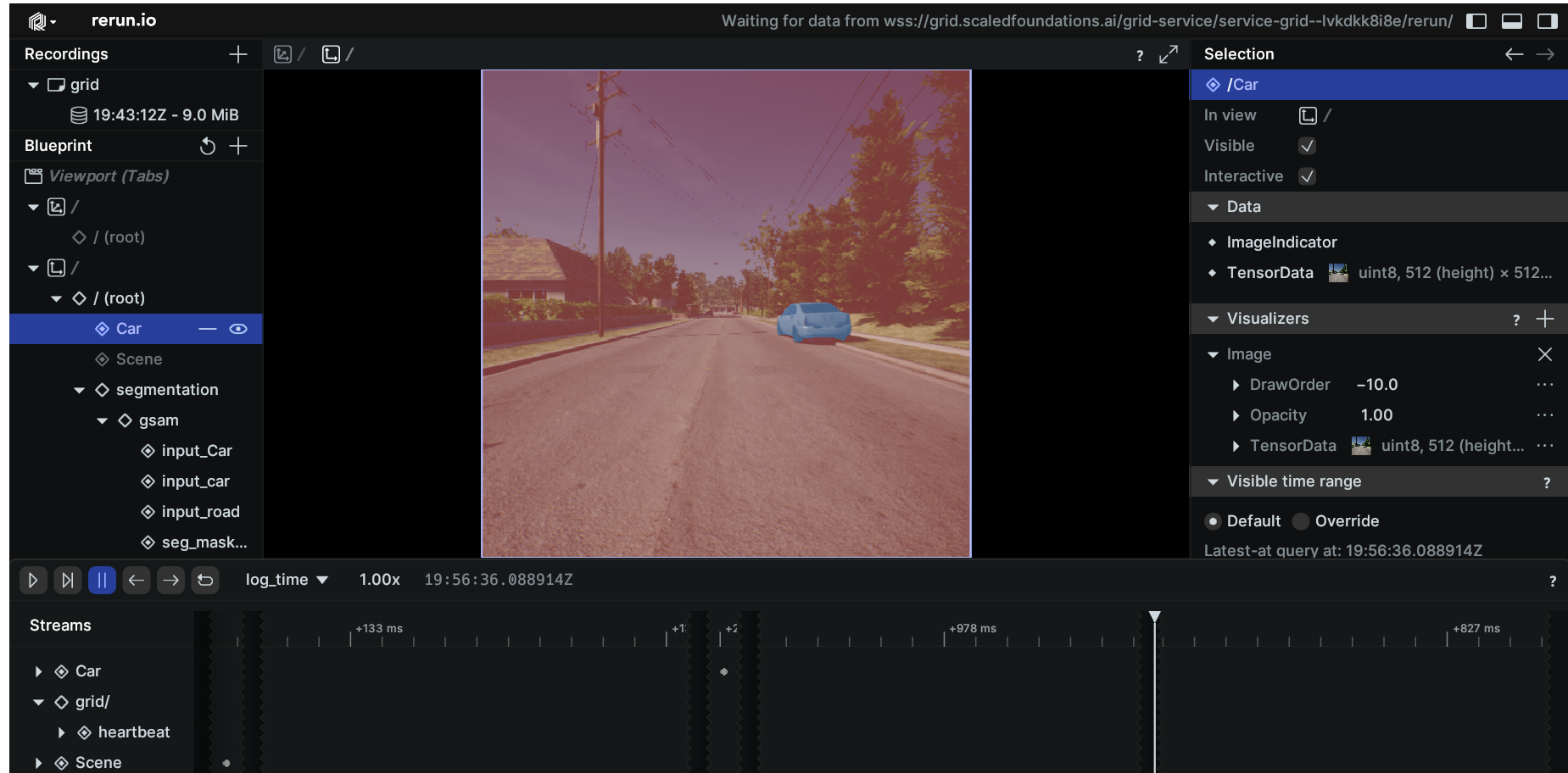Screen dimensions: 1568x773
Task: Go to next selection
Action: 1545,54
